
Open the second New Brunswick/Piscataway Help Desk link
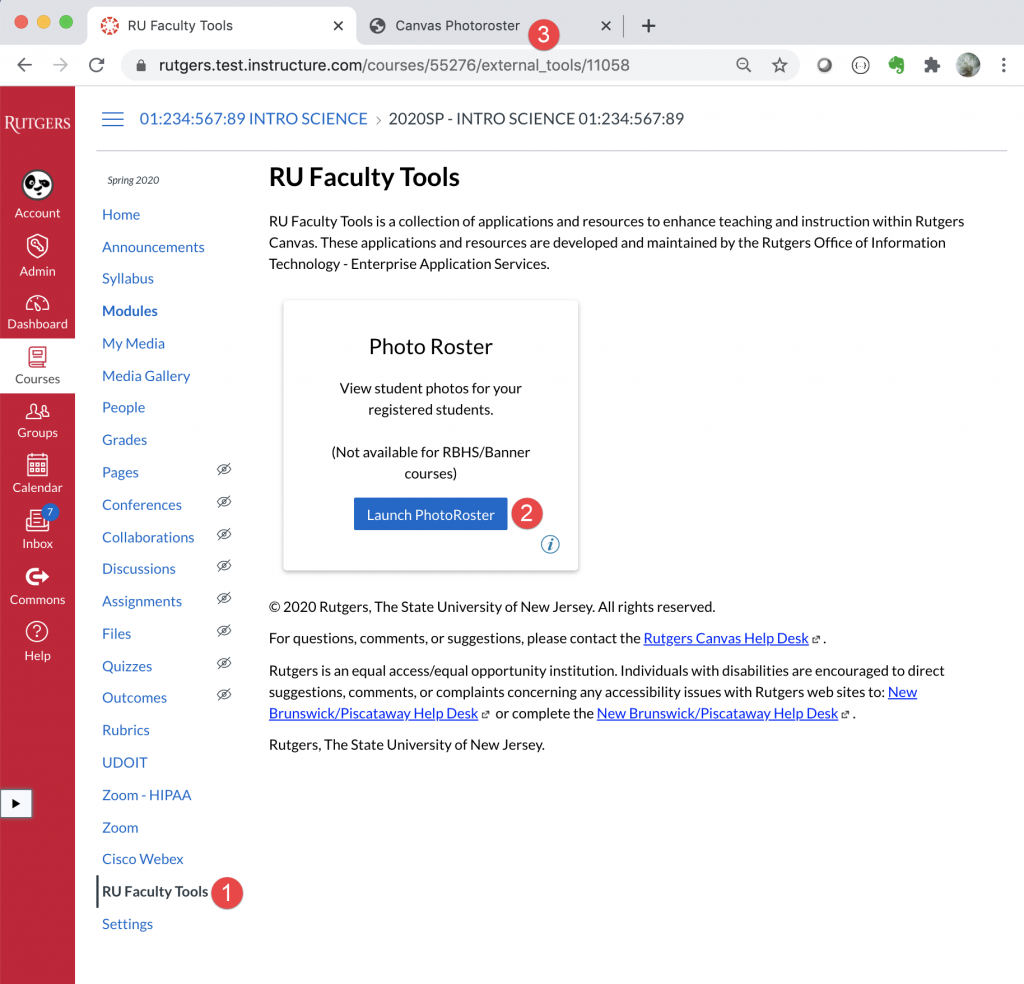[717, 714]
